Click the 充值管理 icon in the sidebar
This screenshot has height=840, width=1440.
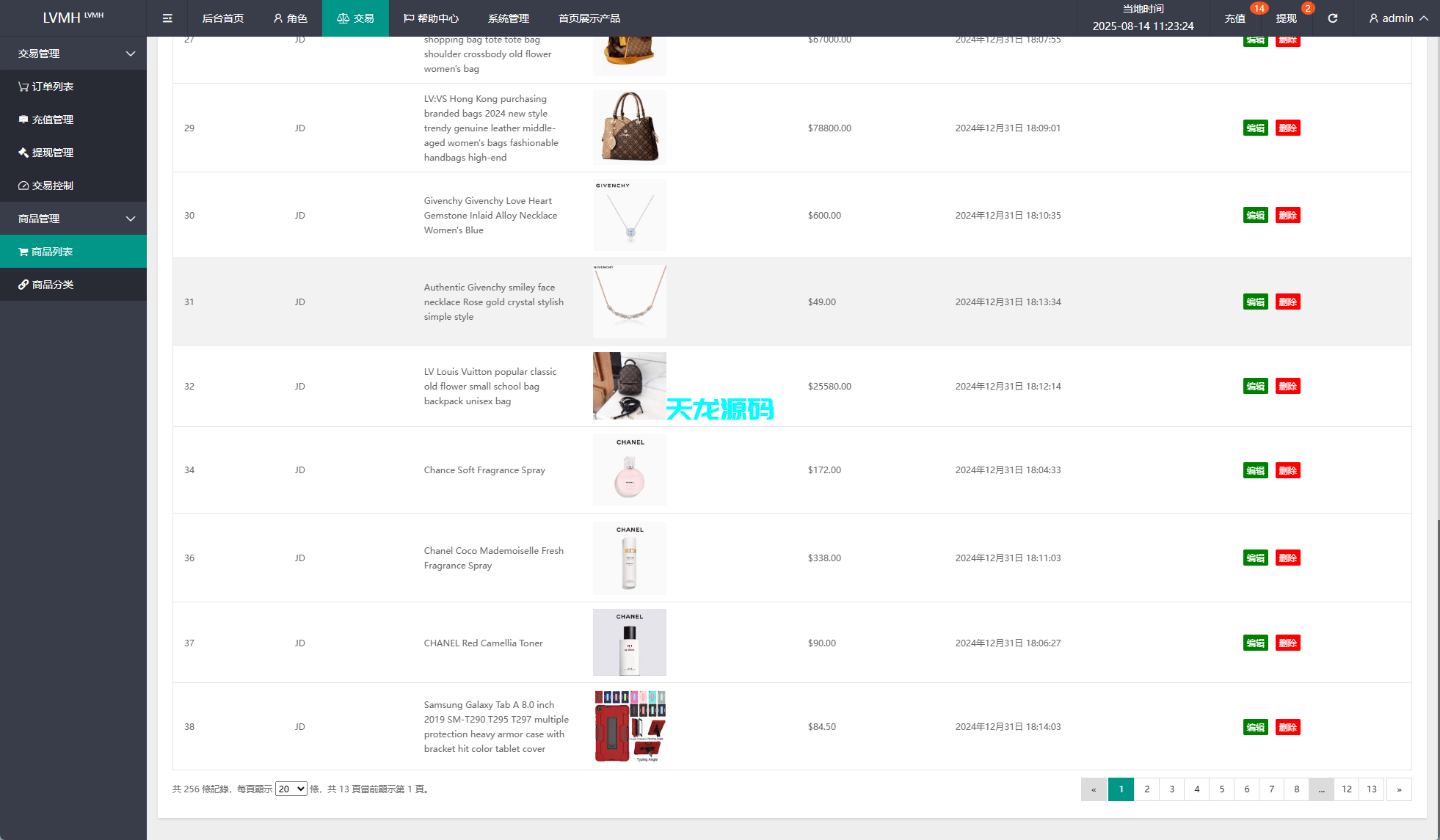tap(23, 120)
